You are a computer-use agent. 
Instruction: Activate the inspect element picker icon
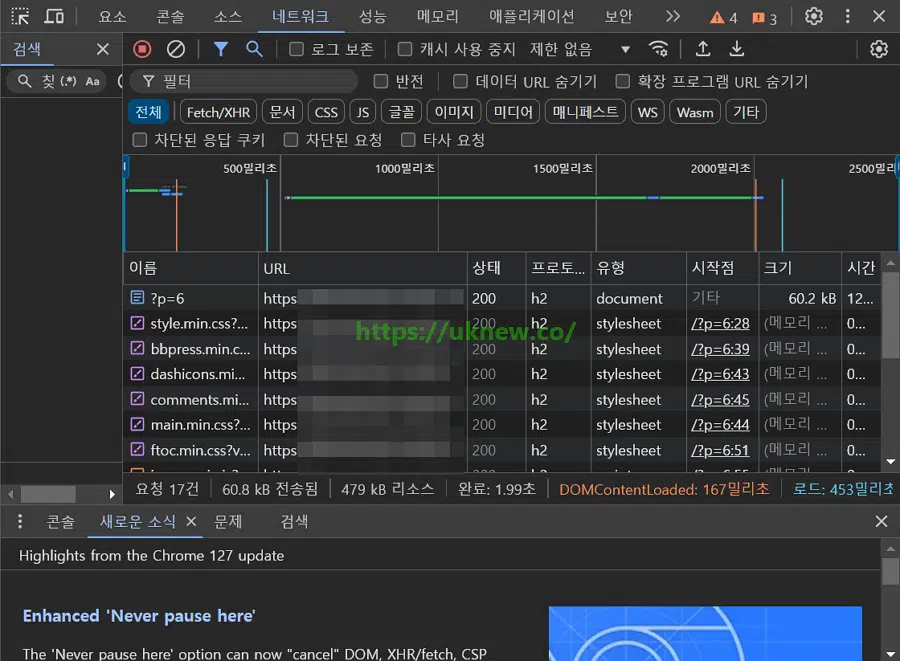point(20,16)
